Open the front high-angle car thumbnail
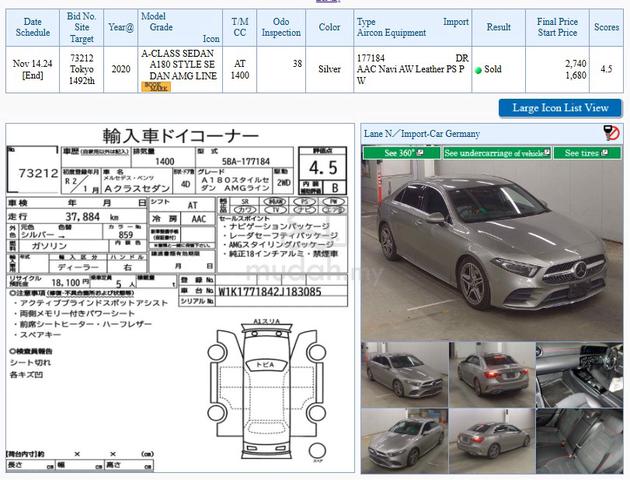 click(x=405, y=441)
